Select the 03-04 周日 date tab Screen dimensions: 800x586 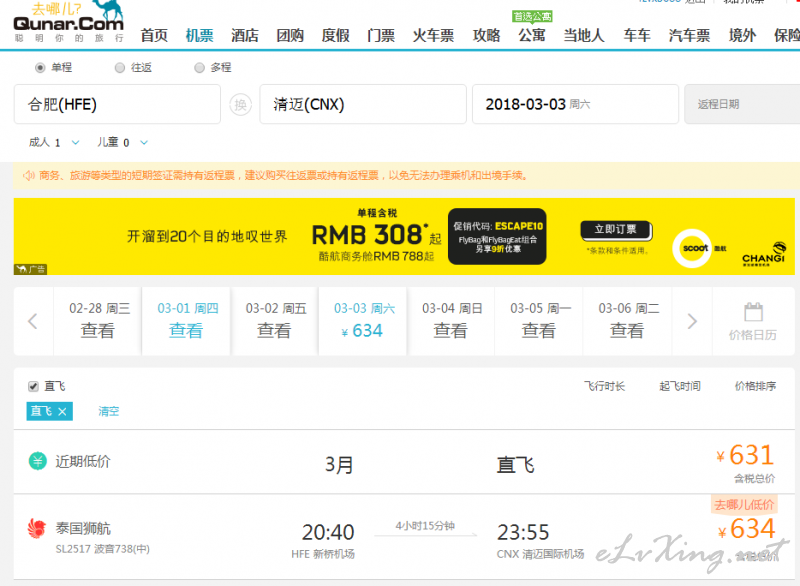coord(451,321)
